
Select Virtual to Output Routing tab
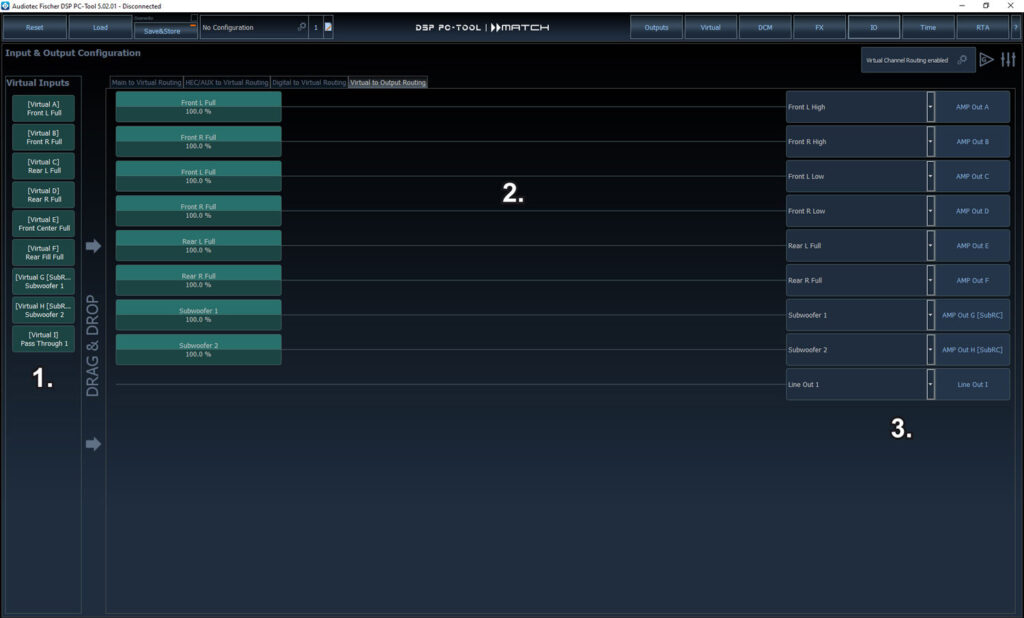tap(388, 82)
